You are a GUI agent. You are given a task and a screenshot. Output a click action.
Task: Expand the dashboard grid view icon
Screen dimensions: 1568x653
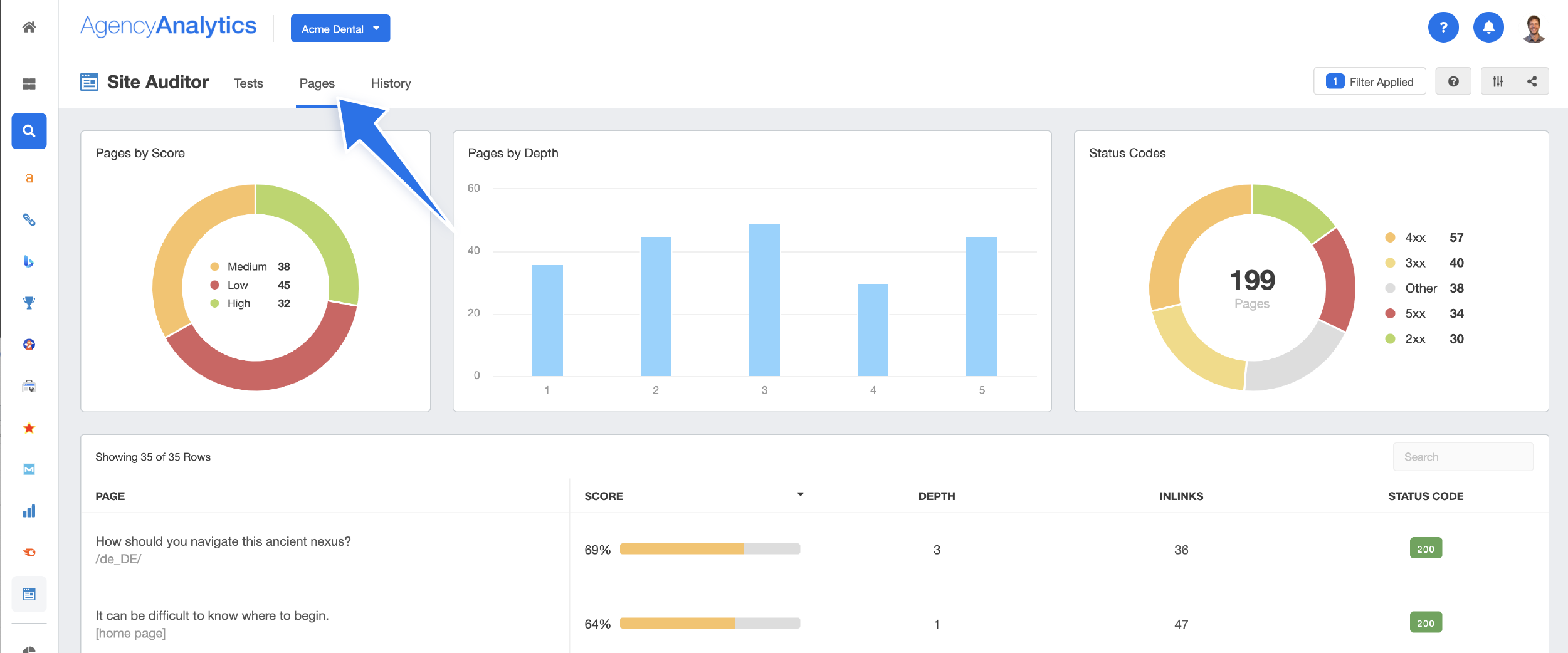click(29, 83)
